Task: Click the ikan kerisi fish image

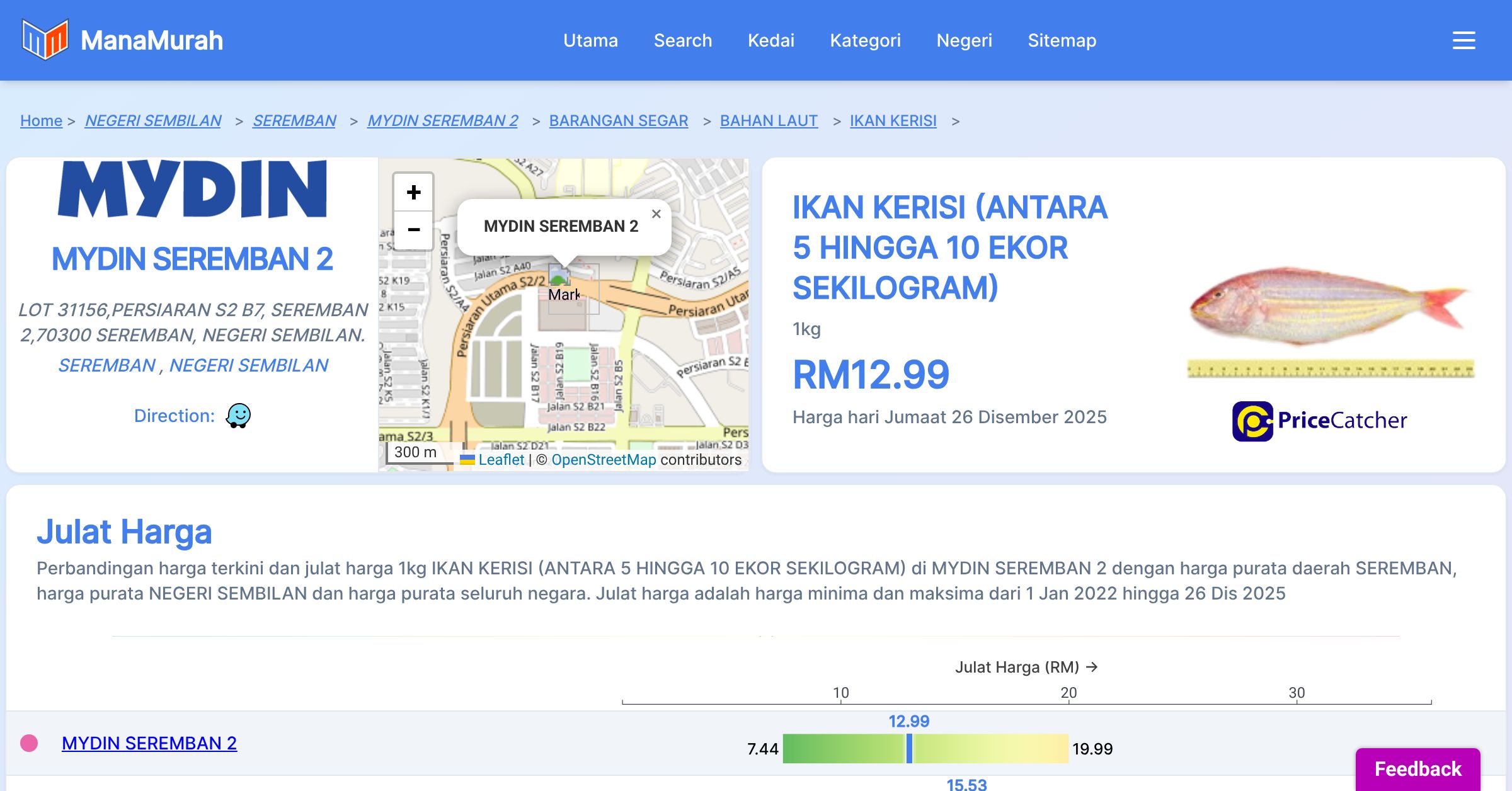Action: pos(1329,309)
